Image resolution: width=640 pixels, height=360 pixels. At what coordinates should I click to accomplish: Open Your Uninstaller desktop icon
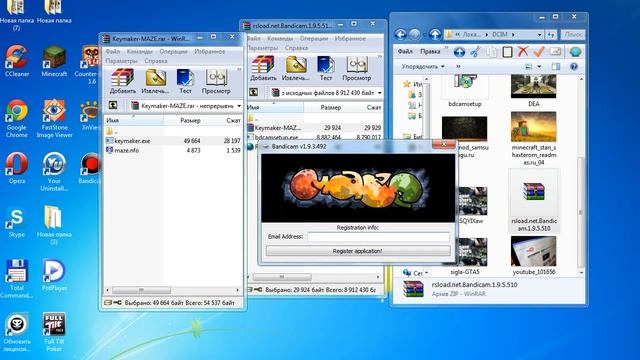pyautogui.click(x=54, y=171)
